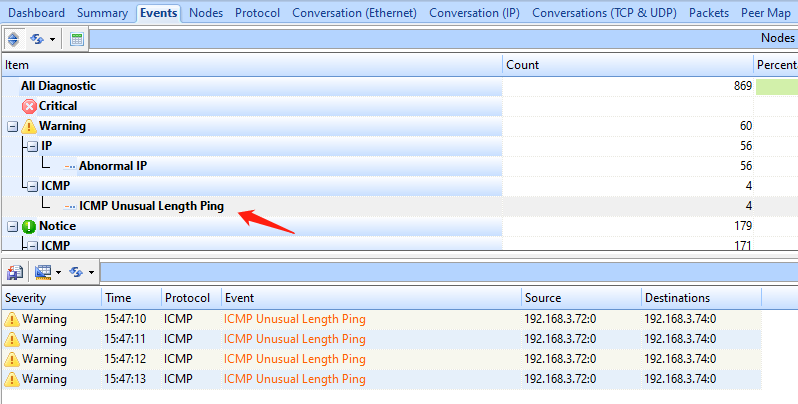Collapse the IP node under Warning
The height and width of the screenshot is (404, 798).
click(32, 146)
